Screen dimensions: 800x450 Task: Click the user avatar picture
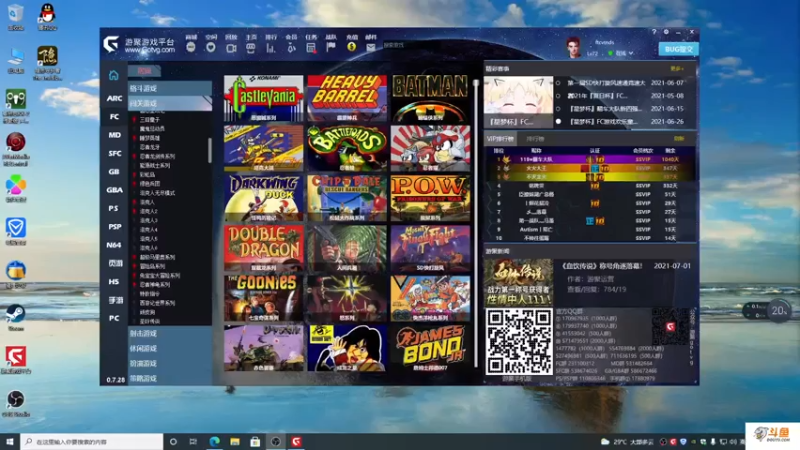[x=573, y=47]
